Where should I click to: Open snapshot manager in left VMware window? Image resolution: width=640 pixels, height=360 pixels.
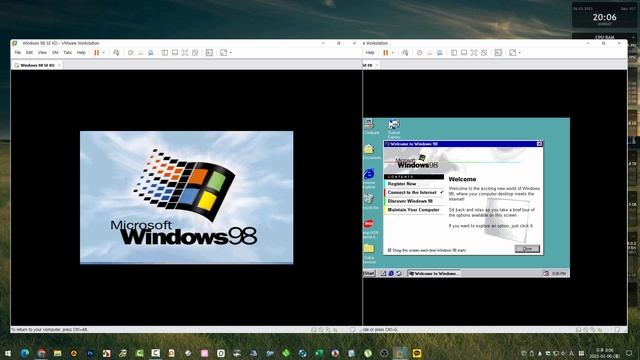point(151,53)
